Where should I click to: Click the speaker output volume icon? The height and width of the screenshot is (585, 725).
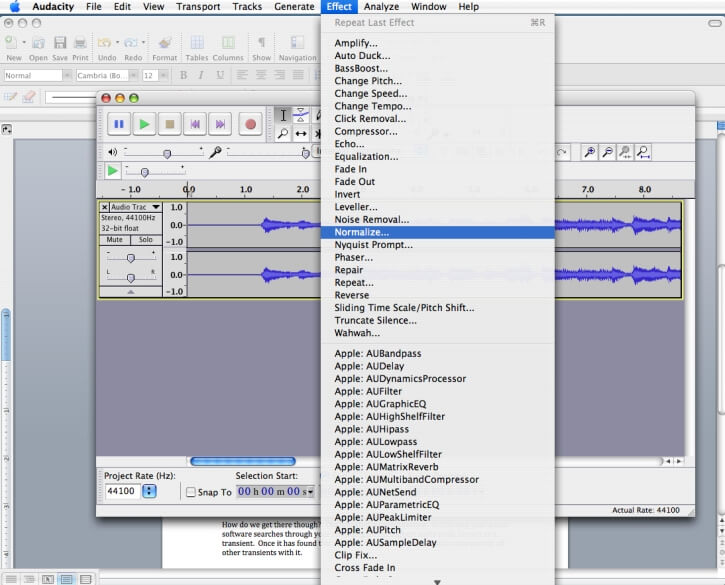(112, 152)
